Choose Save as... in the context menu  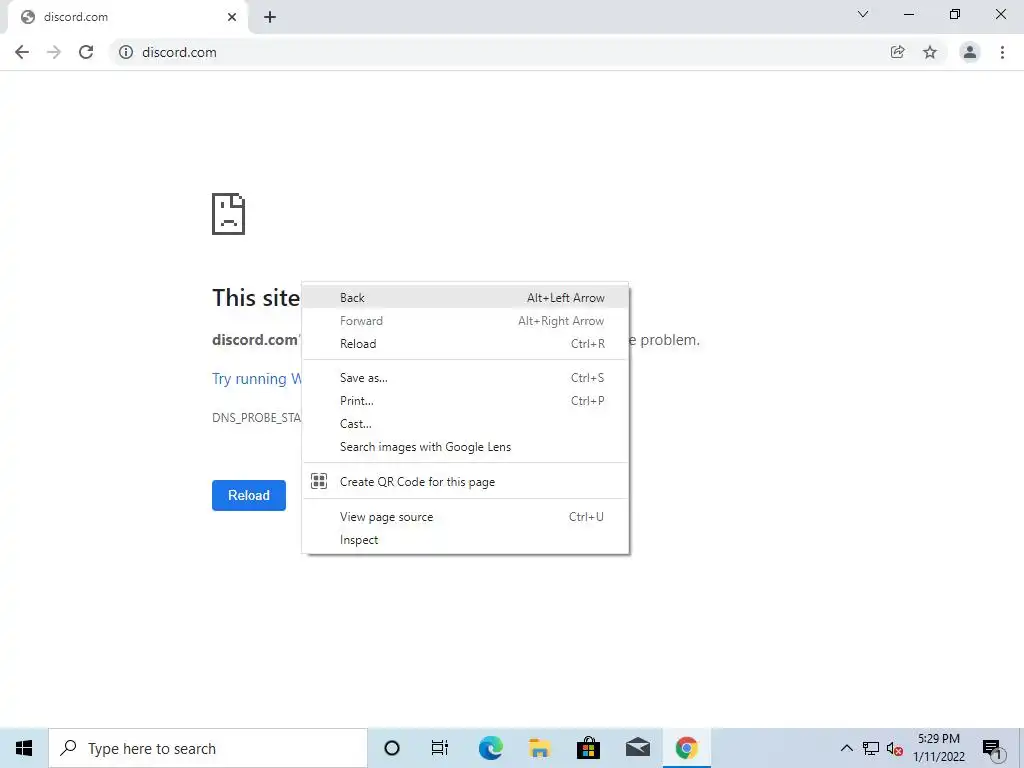465,377
